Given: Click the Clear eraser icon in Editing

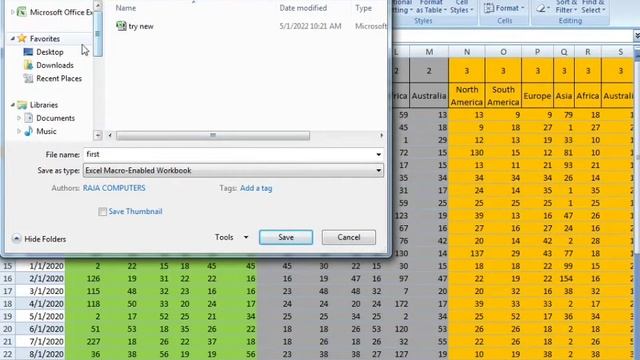Looking at the screenshot, I should coord(541,8).
